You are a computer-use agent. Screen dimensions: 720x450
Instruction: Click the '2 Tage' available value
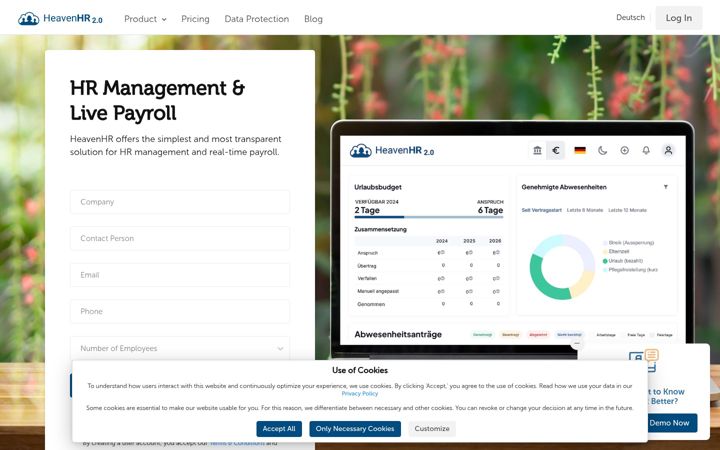pos(367,210)
